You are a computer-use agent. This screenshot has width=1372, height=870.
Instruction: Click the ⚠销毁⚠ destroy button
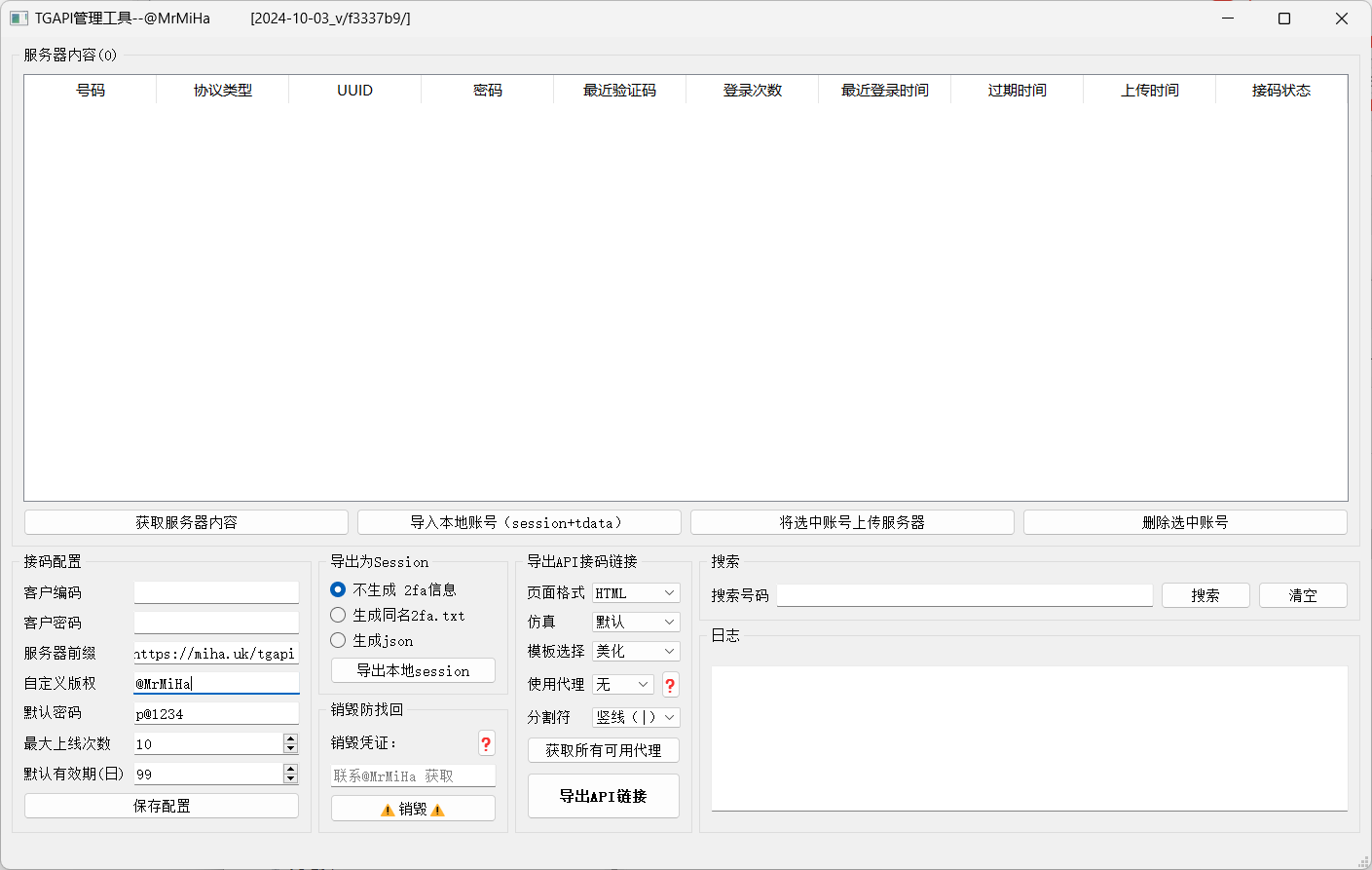click(412, 808)
